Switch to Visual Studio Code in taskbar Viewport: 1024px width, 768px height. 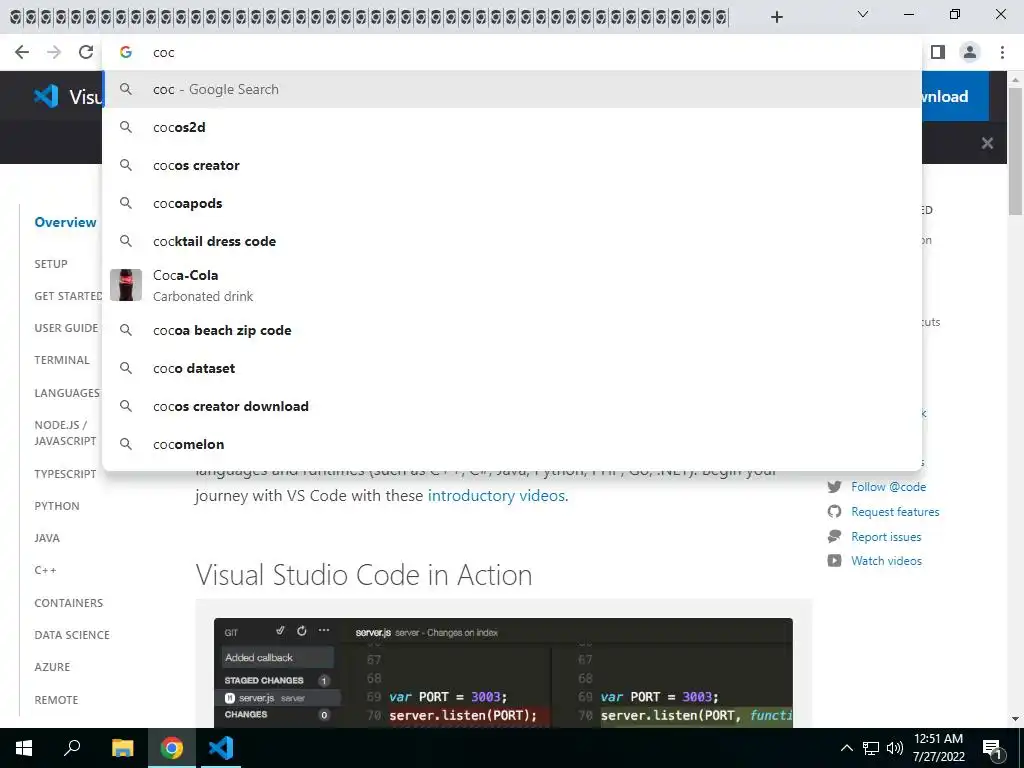(x=221, y=748)
